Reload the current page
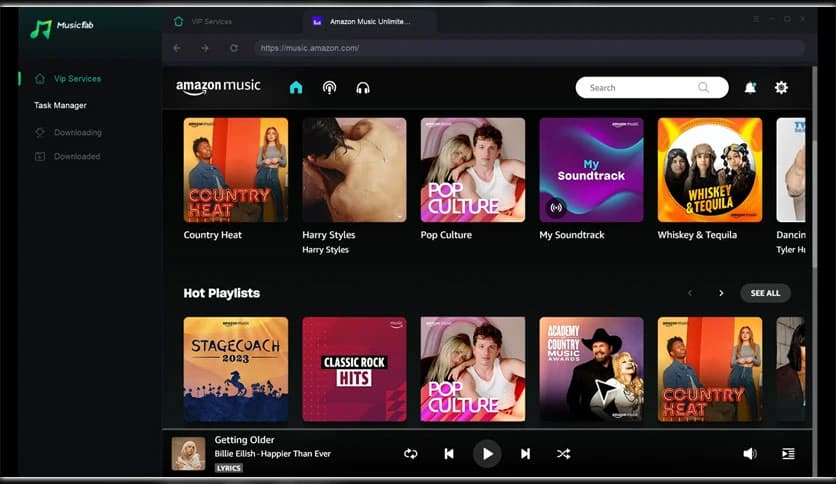Image resolution: width=836 pixels, height=484 pixels. (234, 48)
